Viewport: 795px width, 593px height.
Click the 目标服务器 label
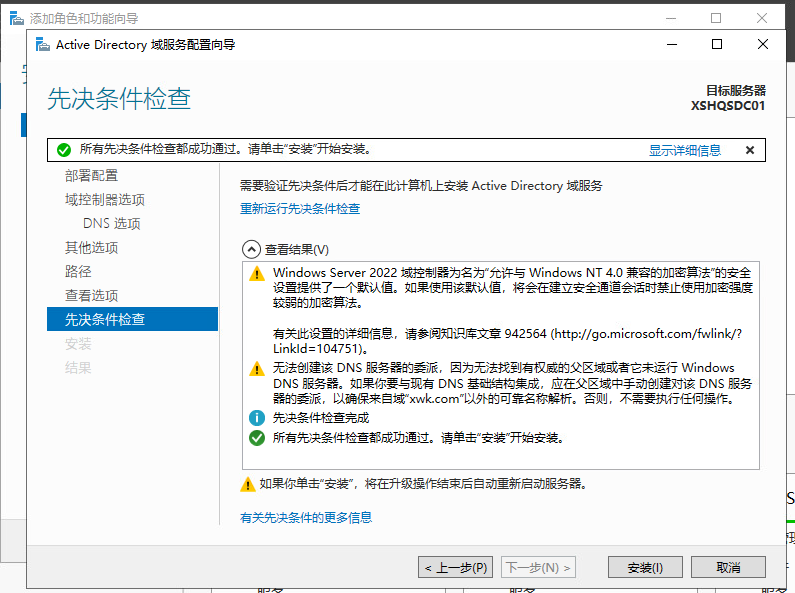[x=736, y=90]
